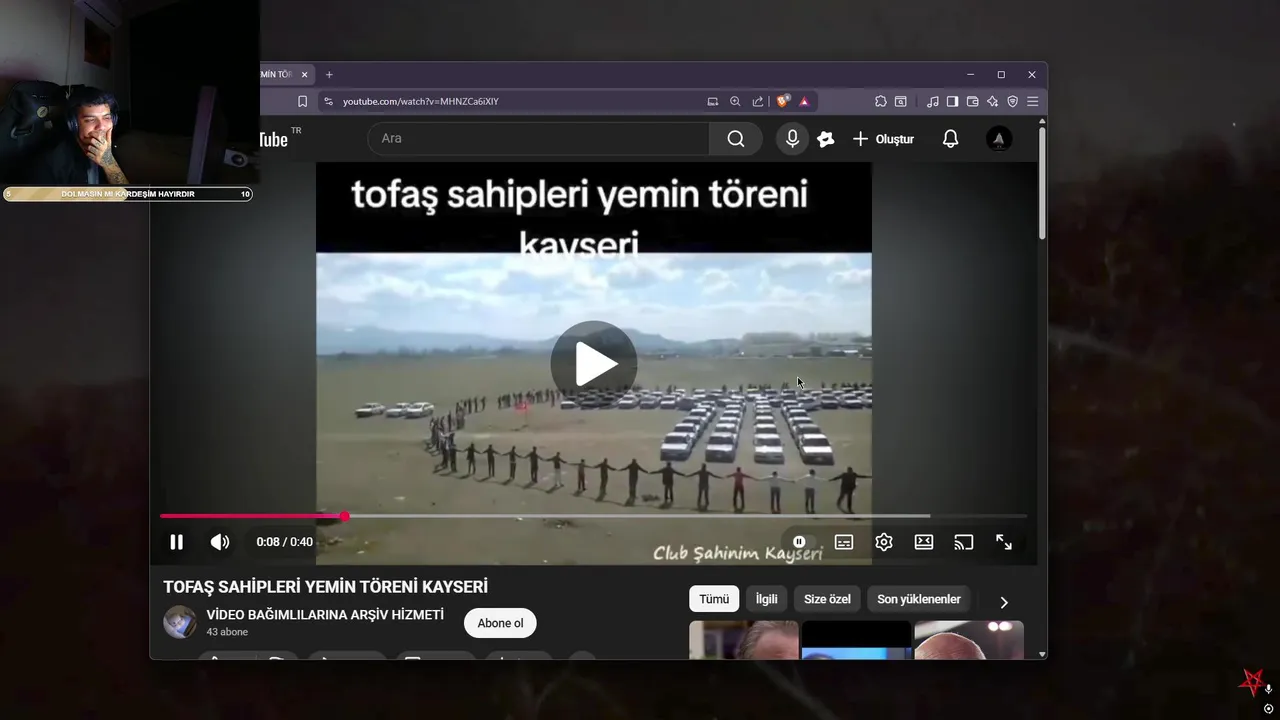Pause the video with the player control
1280x720 pixels.
coord(176,542)
